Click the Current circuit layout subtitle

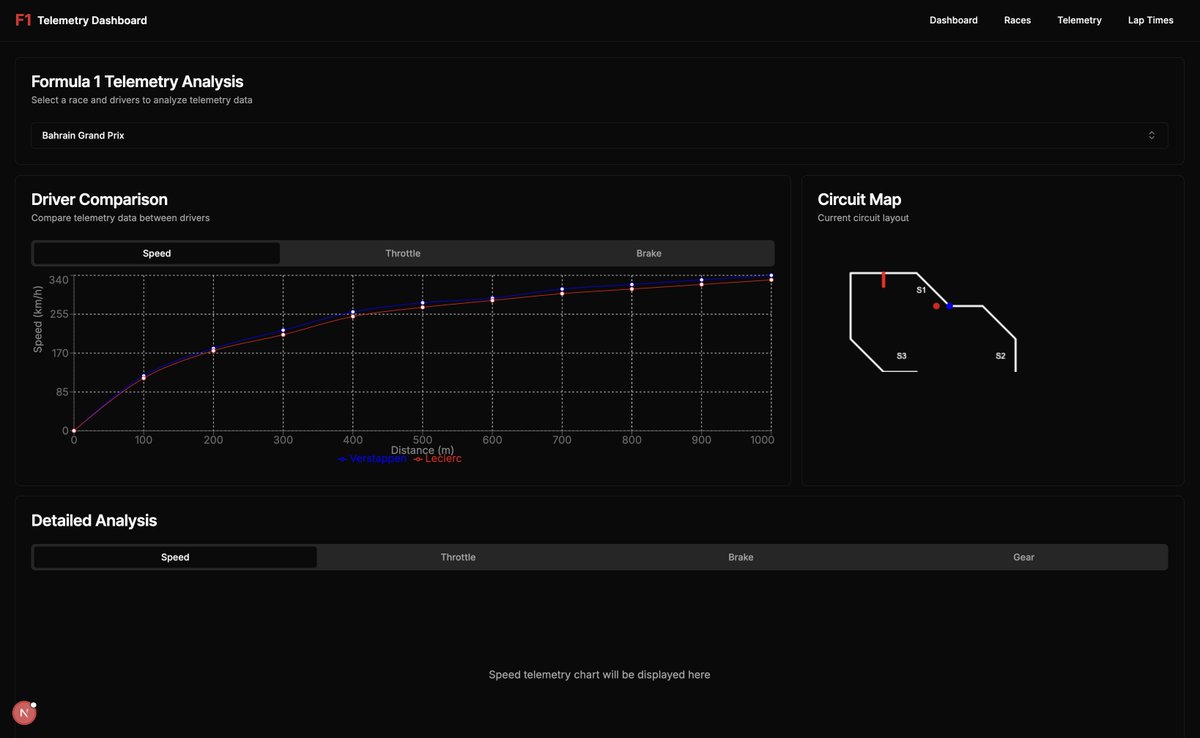point(863,218)
